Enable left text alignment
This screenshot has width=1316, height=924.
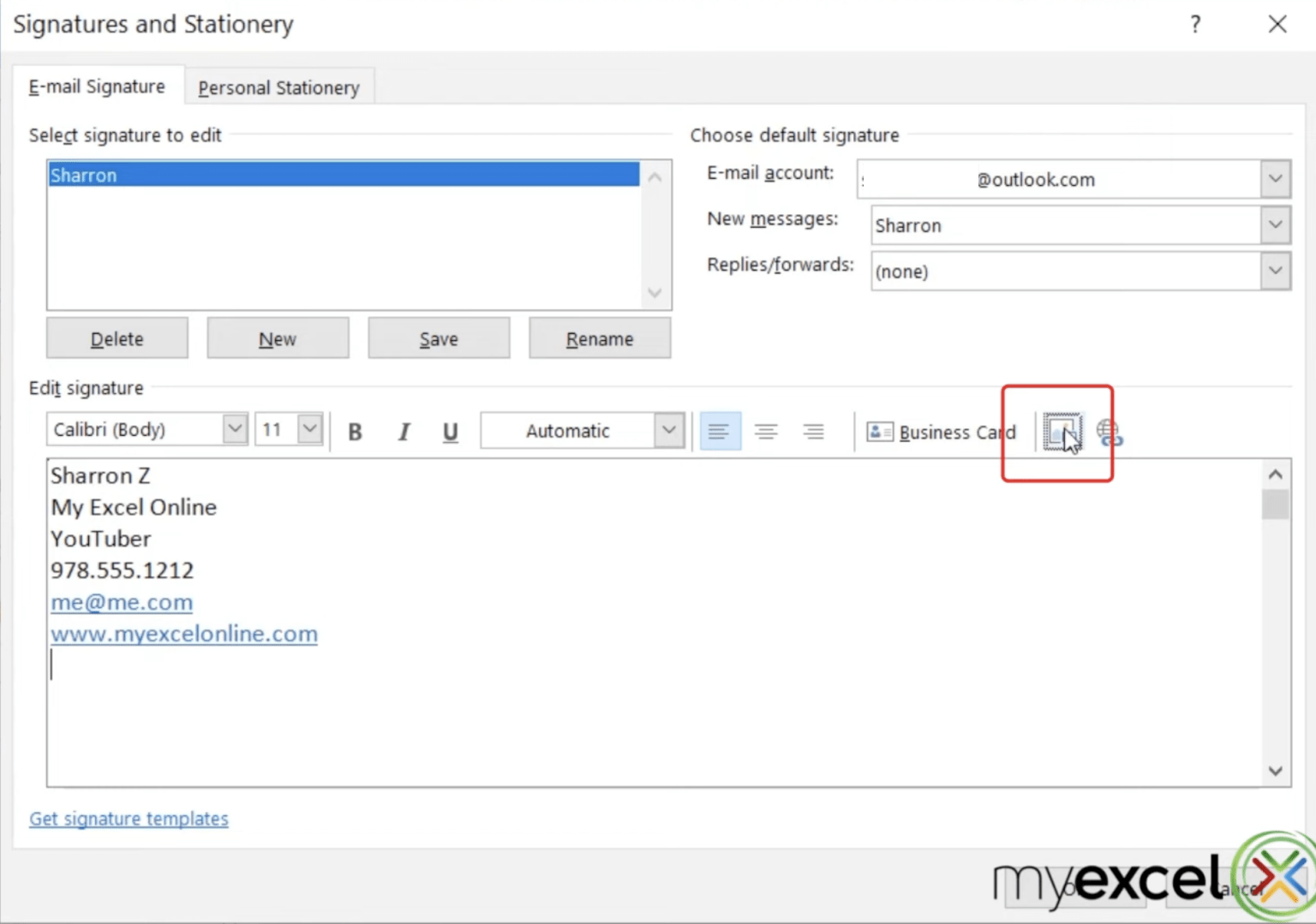pyautogui.click(x=720, y=431)
